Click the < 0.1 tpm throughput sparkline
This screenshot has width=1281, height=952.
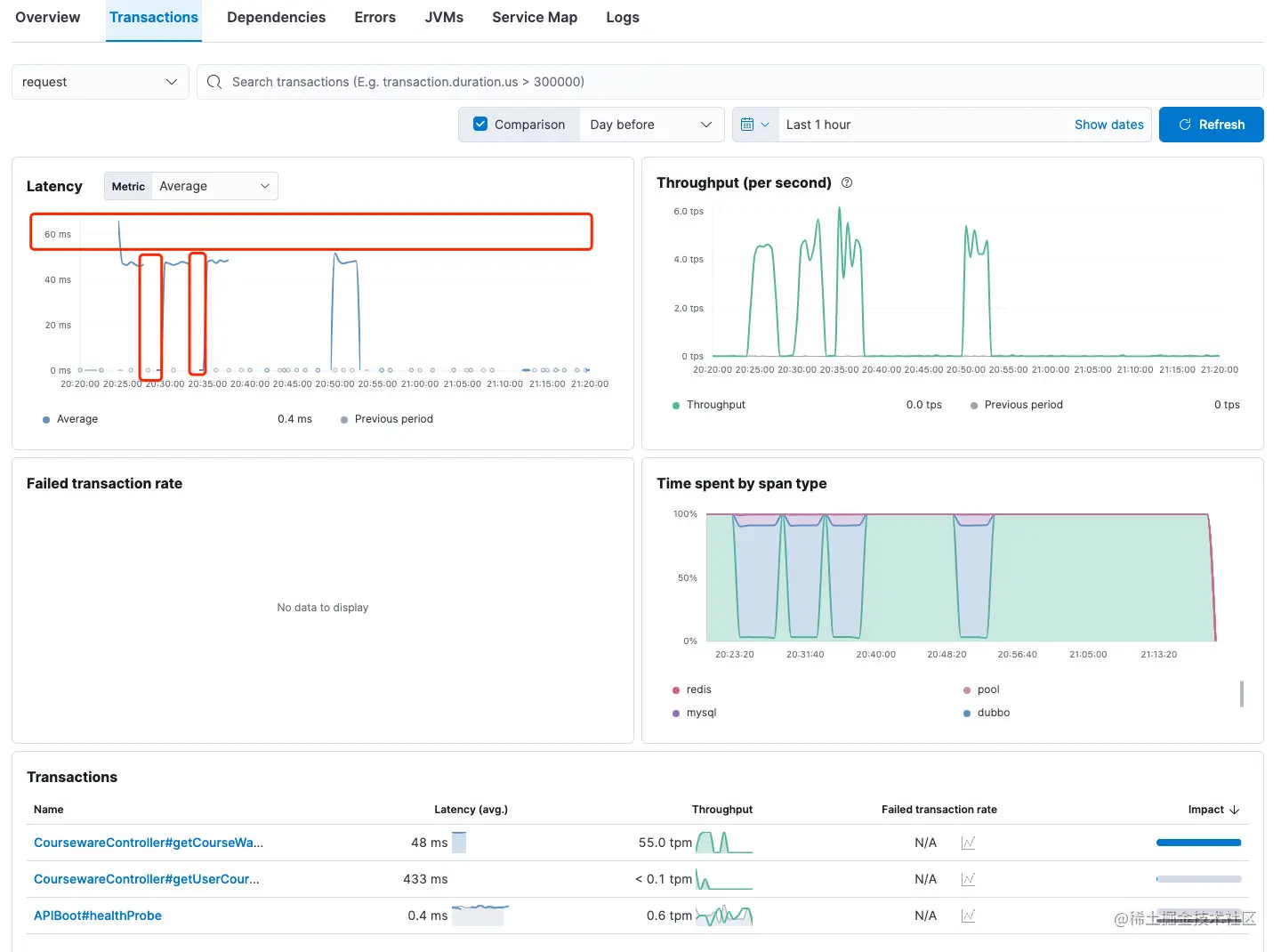[724, 879]
